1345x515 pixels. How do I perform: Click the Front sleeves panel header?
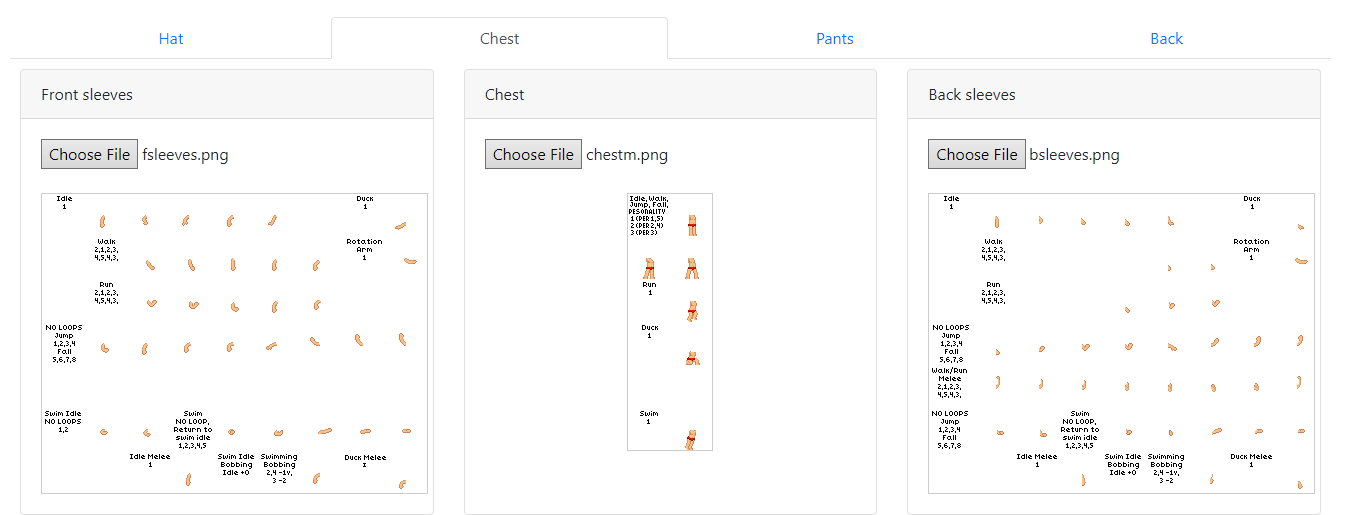(x=87, y=95)
